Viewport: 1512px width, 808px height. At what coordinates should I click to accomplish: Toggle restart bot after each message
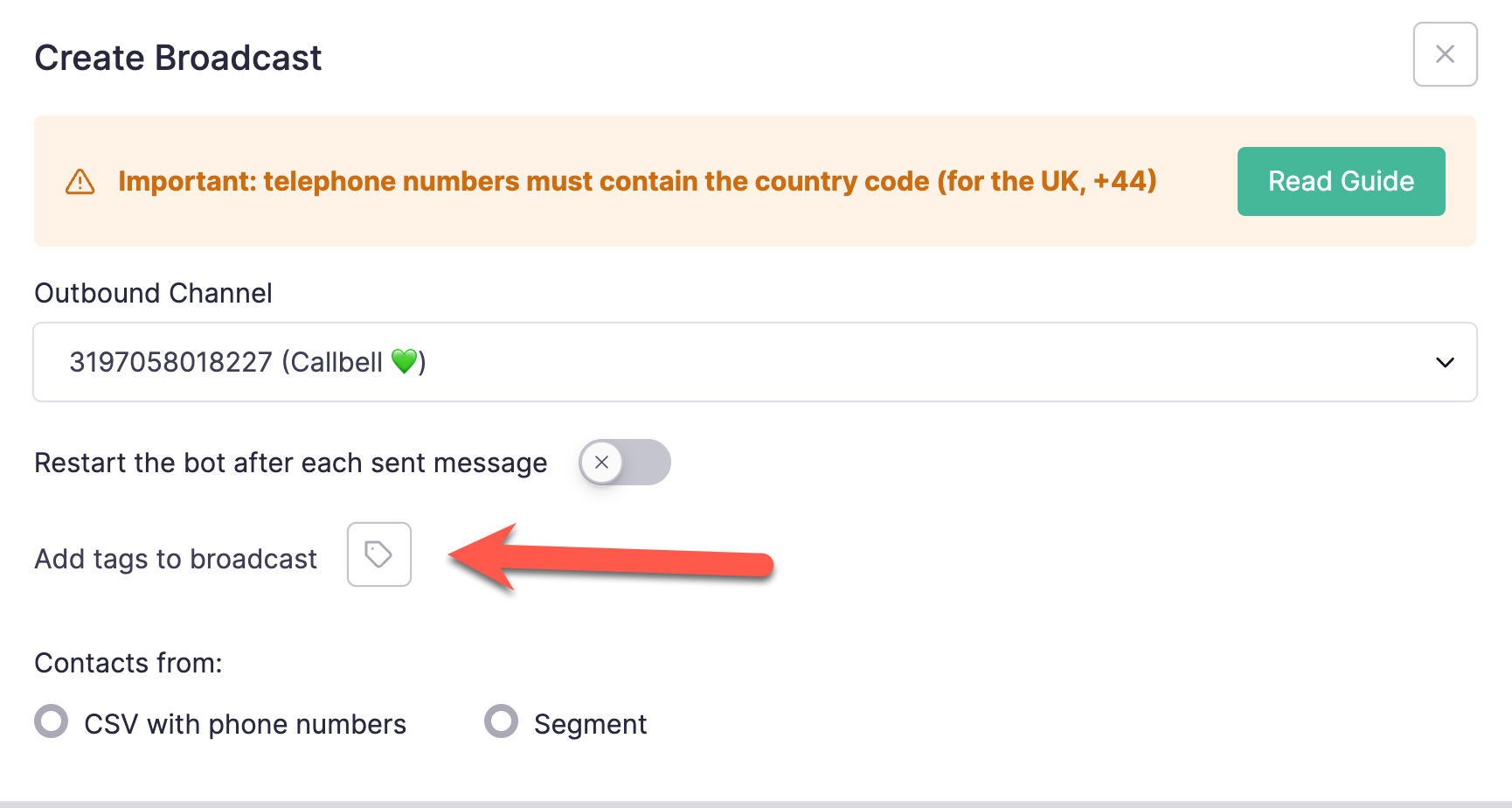[x=625, y=463]
